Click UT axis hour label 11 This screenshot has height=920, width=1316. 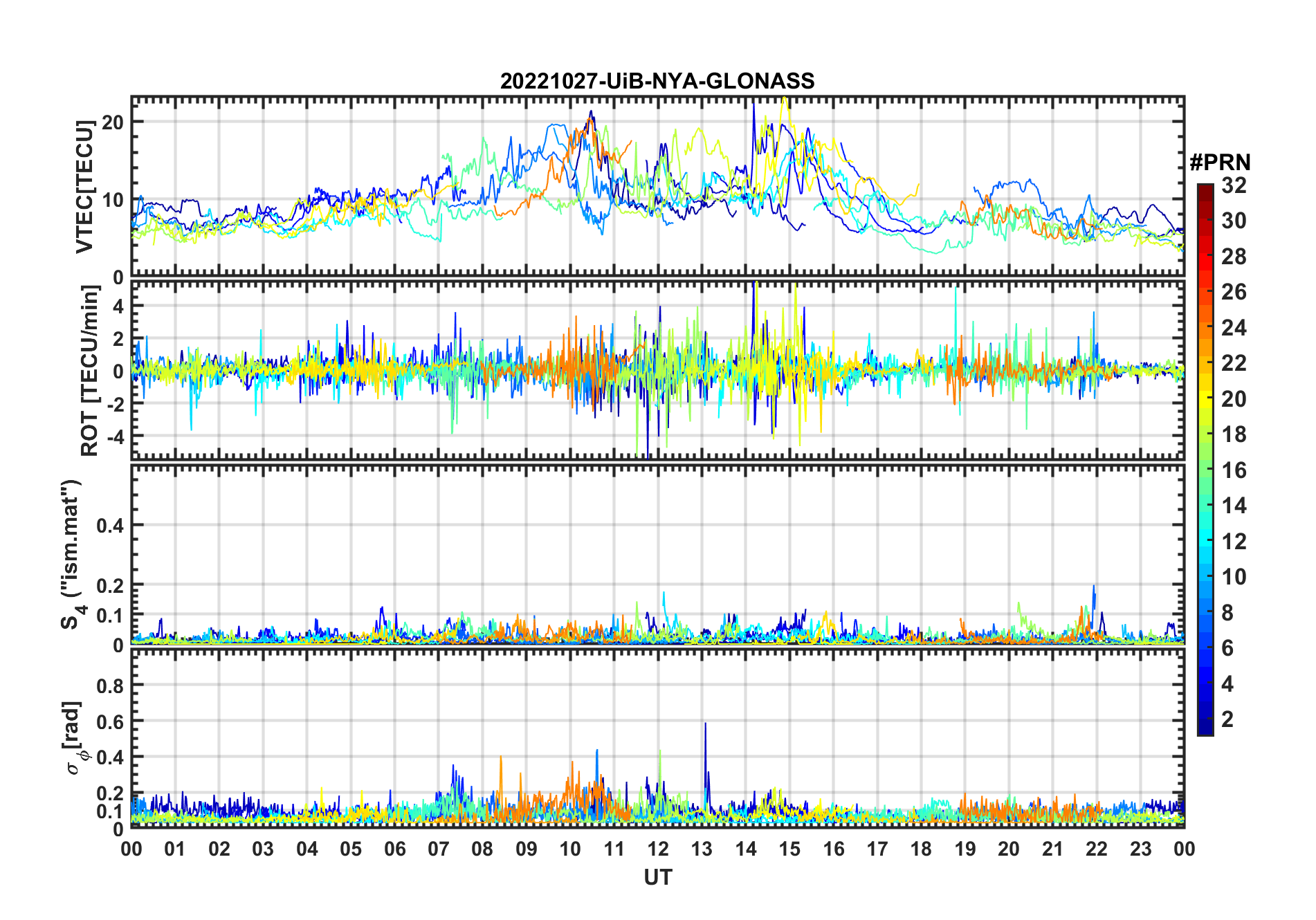click(x=614, y=849)
